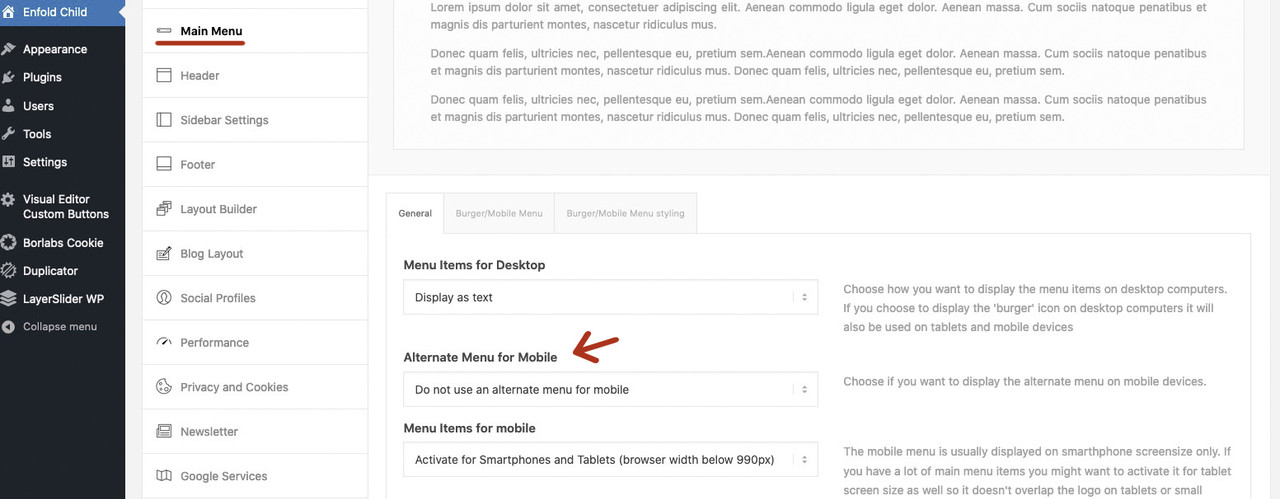Click the Collapse menu arrow icon
This screenshot has height=499, width=1280.
pyautogui.click(x=9, y=327)
